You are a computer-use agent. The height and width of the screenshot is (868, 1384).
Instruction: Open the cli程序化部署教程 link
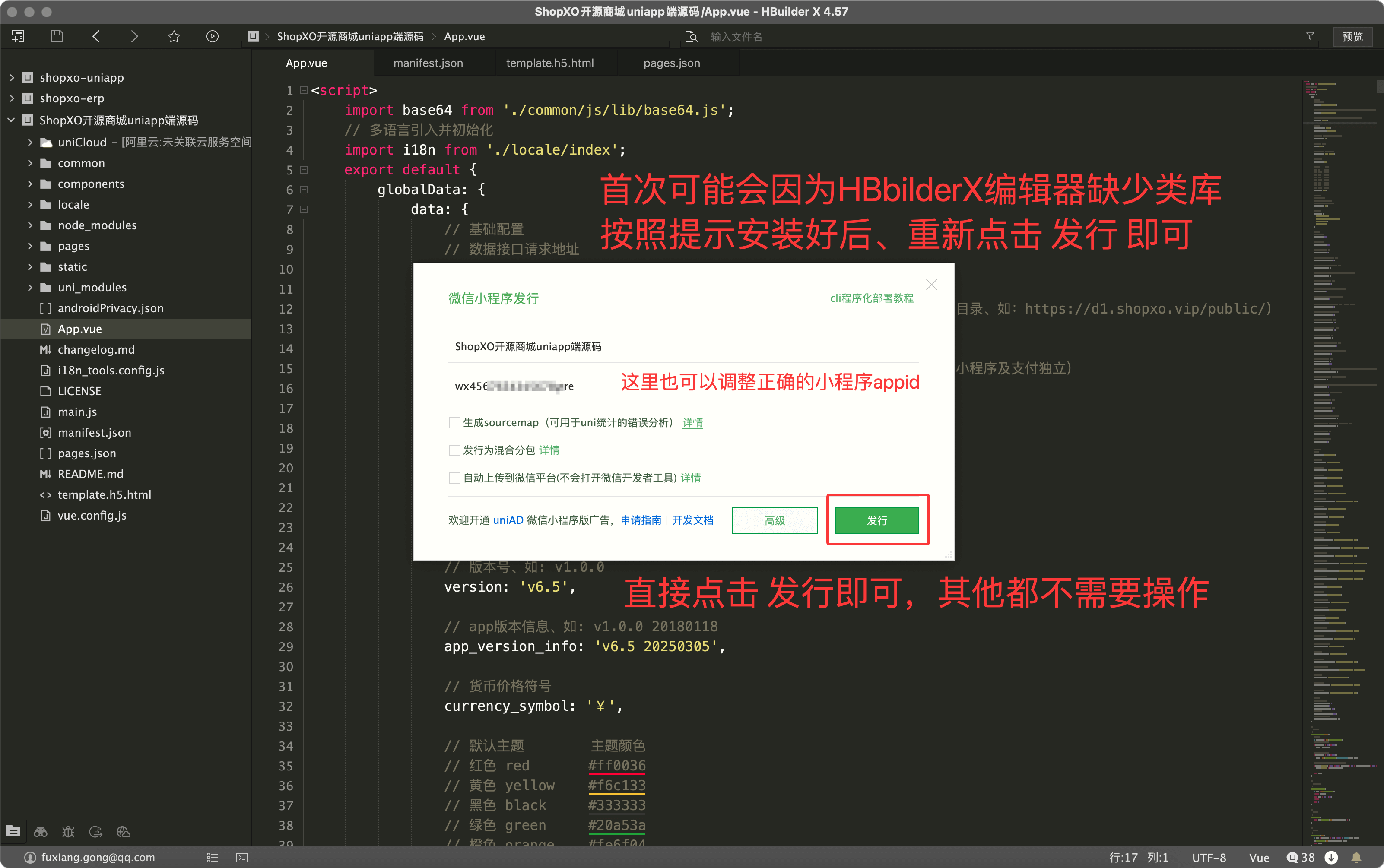[x=872, y=298]
